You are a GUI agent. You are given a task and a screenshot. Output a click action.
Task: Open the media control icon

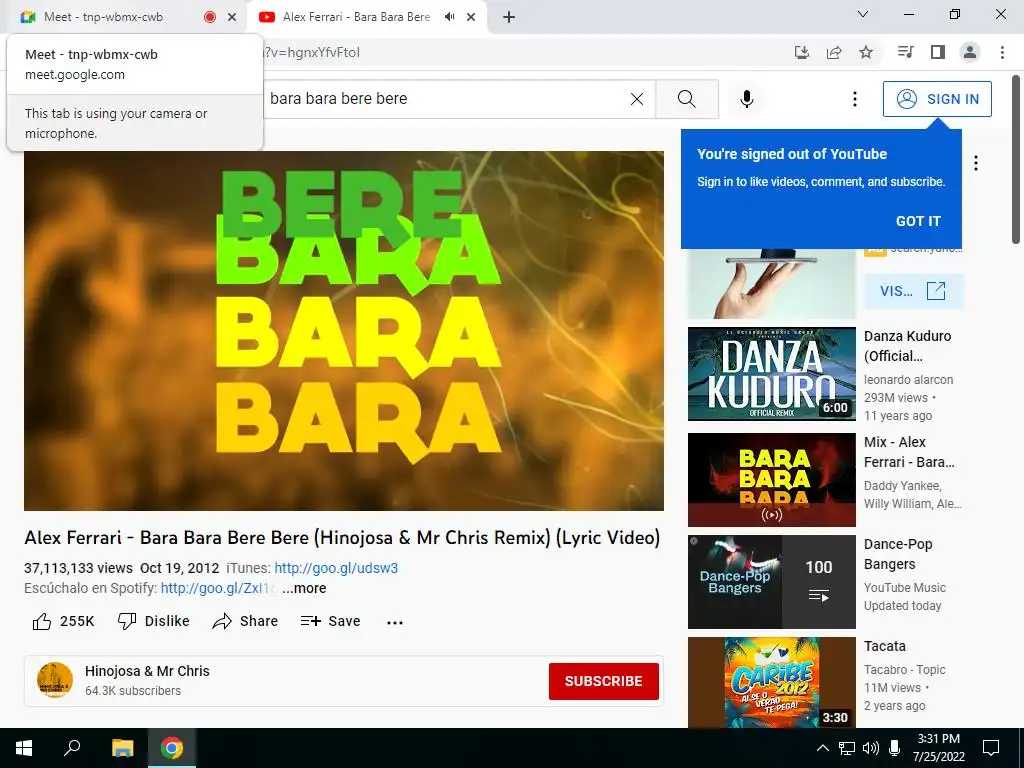[x=905, y=52]
